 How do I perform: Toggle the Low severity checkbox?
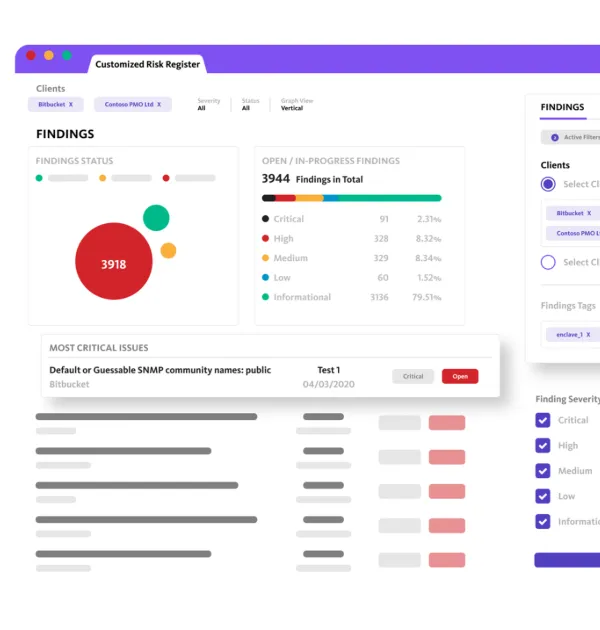[543, 496]
